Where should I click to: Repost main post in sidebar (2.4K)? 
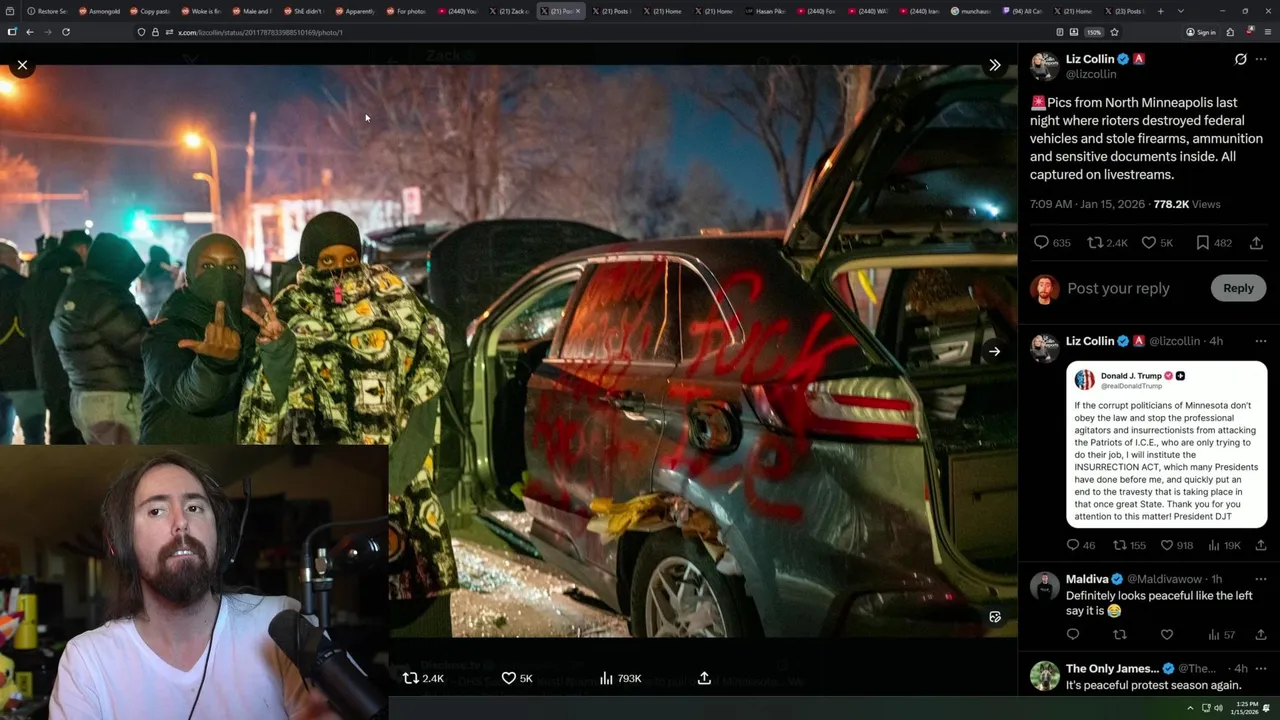[1107, 242]
